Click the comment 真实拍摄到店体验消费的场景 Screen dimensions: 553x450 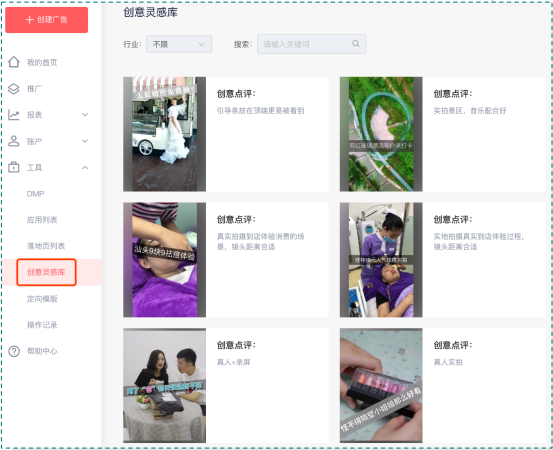pos(260,242)
